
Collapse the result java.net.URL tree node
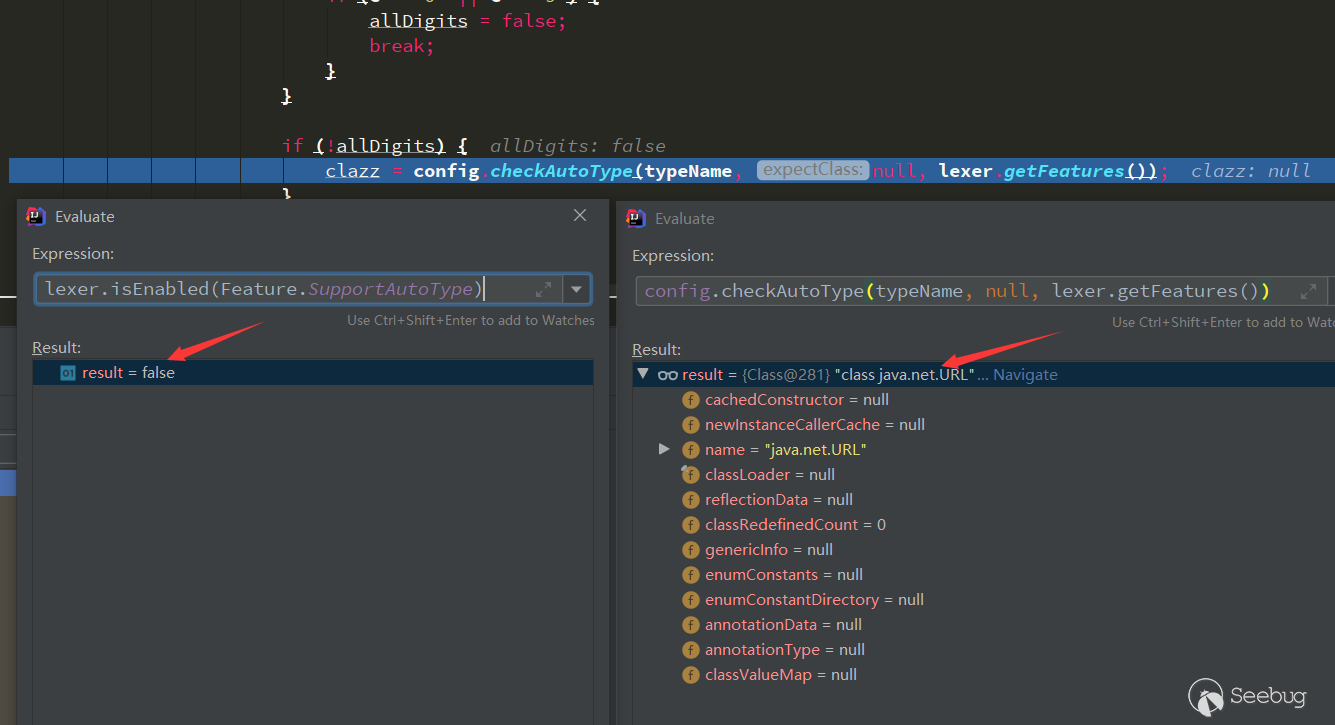(643, 374)
